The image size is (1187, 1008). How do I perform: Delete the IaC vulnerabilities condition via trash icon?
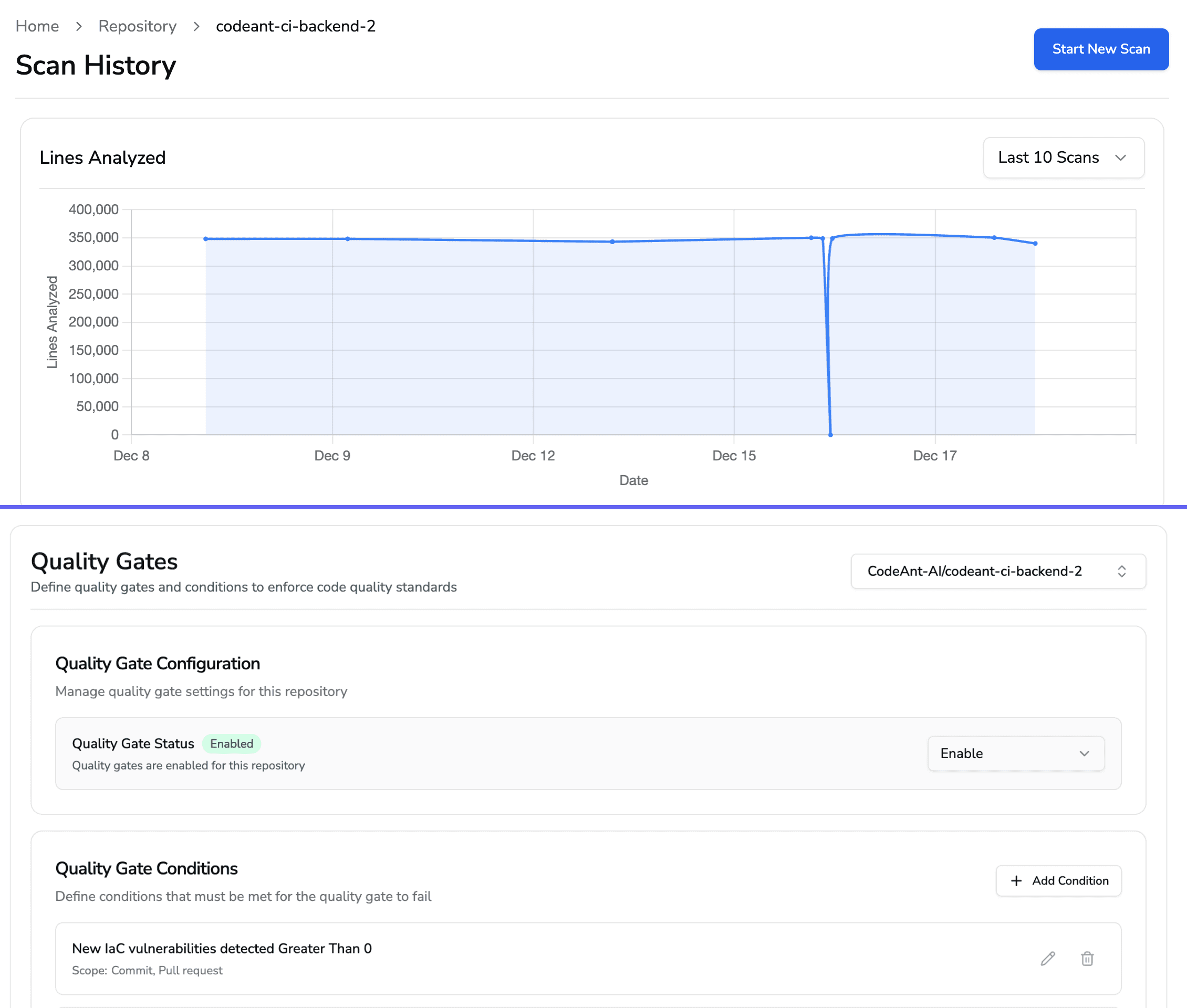pyautogui.click(x=1087, y=958)
